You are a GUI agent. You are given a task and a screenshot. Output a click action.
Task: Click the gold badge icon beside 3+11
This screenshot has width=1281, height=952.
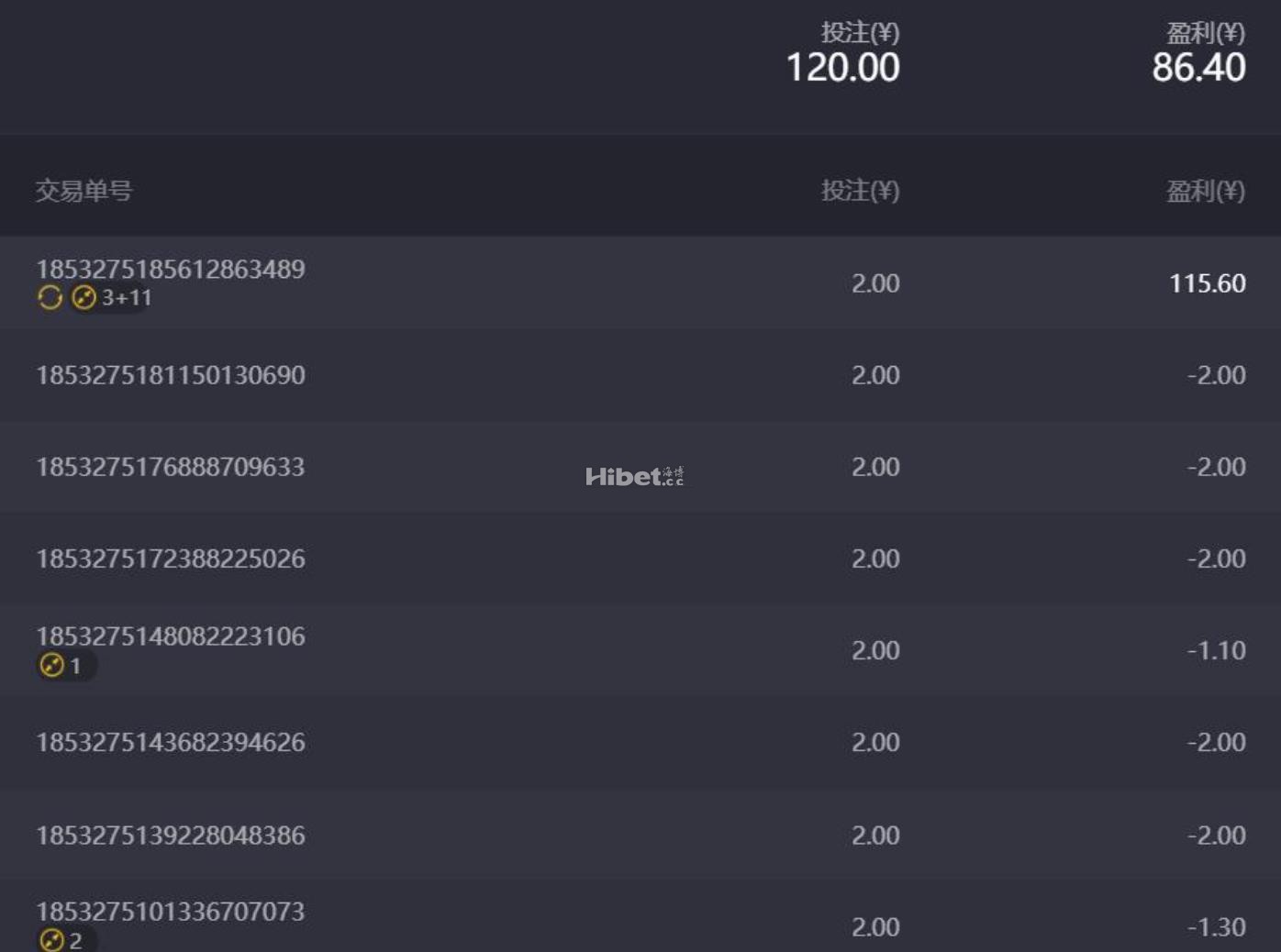(84, 297)
